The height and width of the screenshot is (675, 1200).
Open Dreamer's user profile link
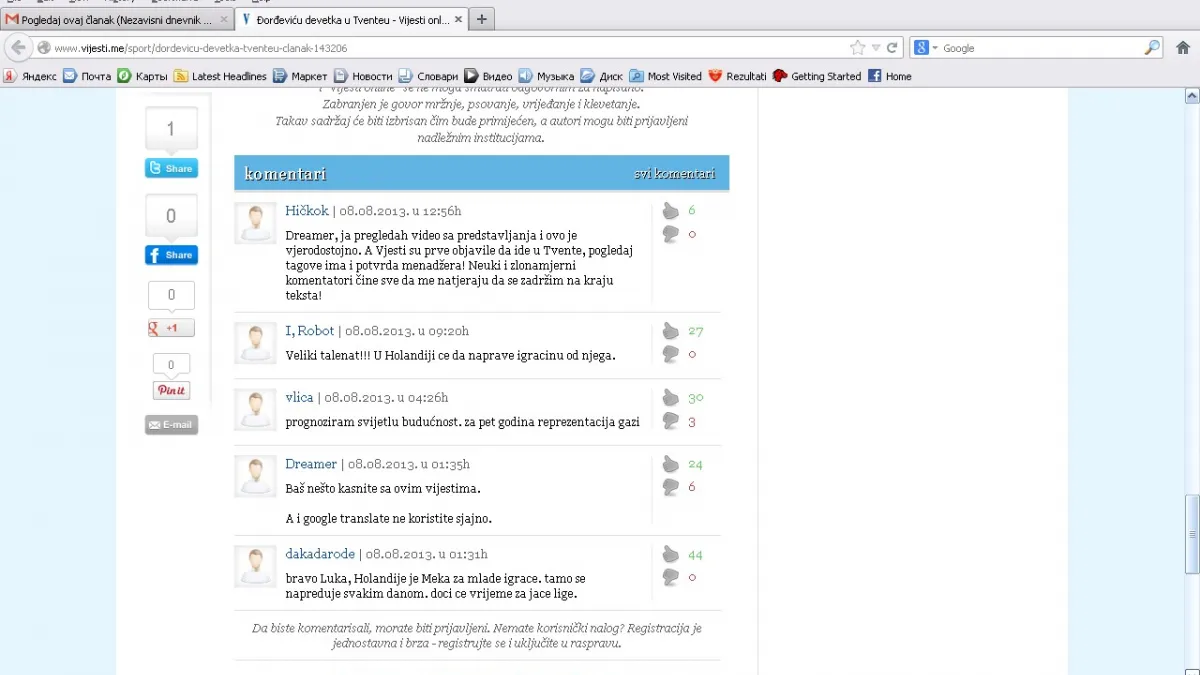click(x=311, y=464)
